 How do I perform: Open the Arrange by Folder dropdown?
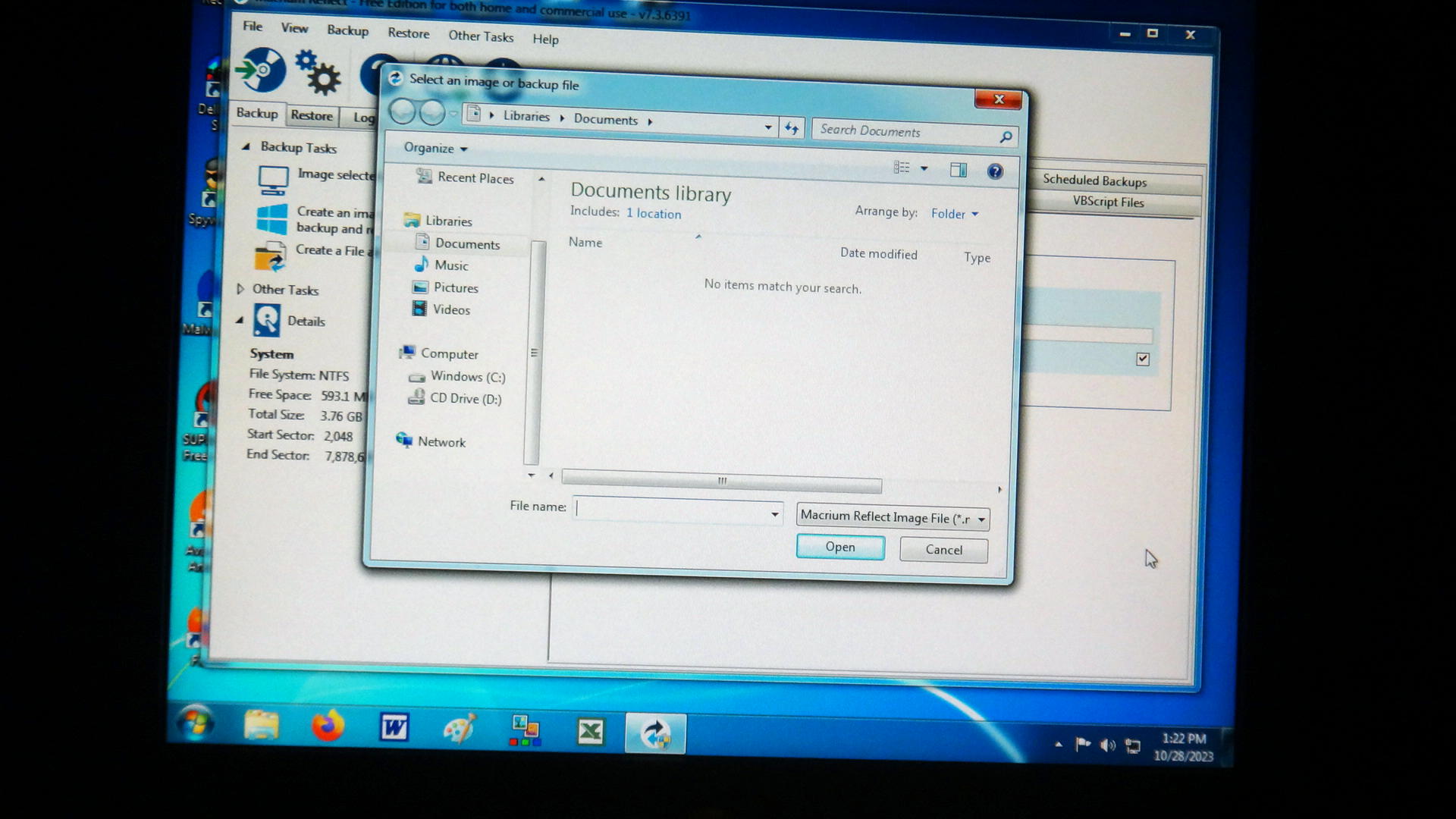[955, 214]
